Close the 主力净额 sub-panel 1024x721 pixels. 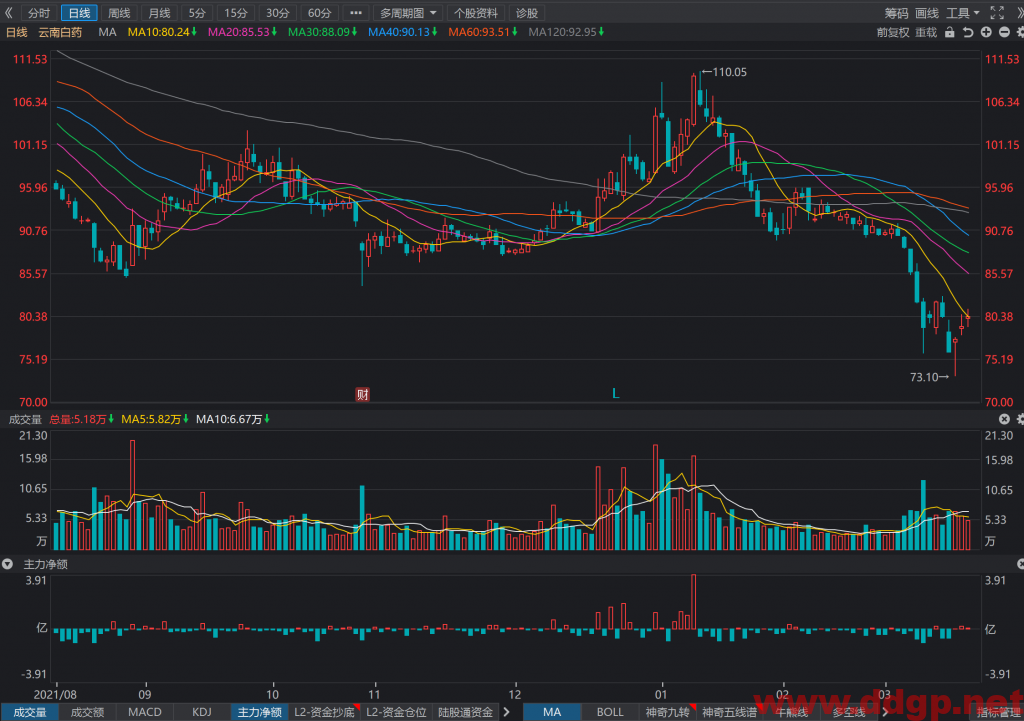pyautogui.click(x=1020, y=564)
